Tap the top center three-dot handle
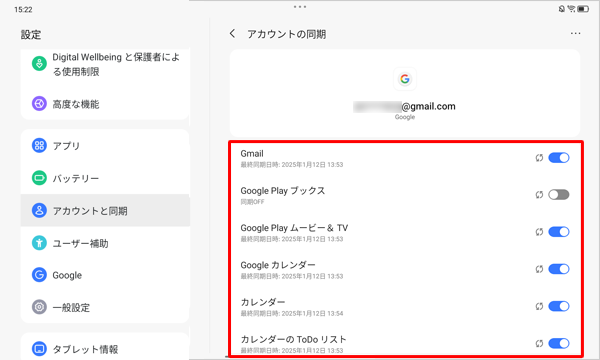 coord(300,7)
